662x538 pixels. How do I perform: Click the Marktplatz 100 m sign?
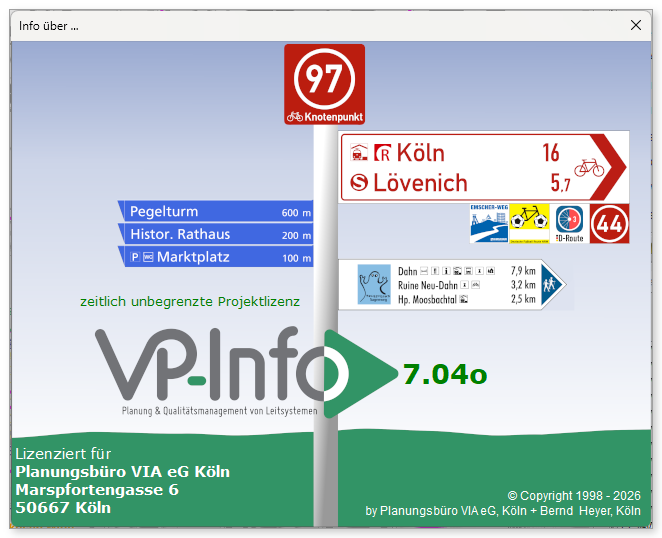coord(216,257)
